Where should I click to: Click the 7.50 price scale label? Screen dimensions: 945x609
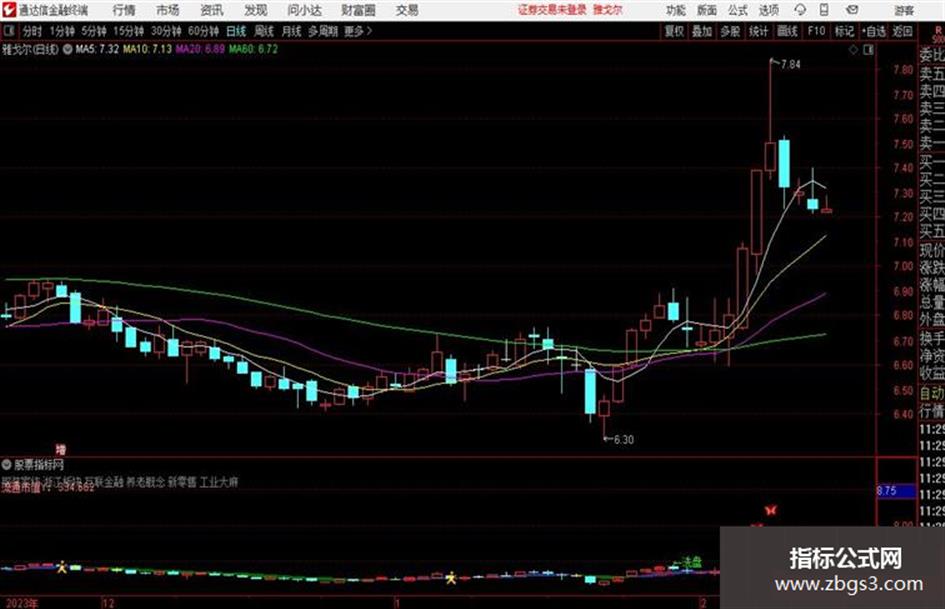[903, 144]
